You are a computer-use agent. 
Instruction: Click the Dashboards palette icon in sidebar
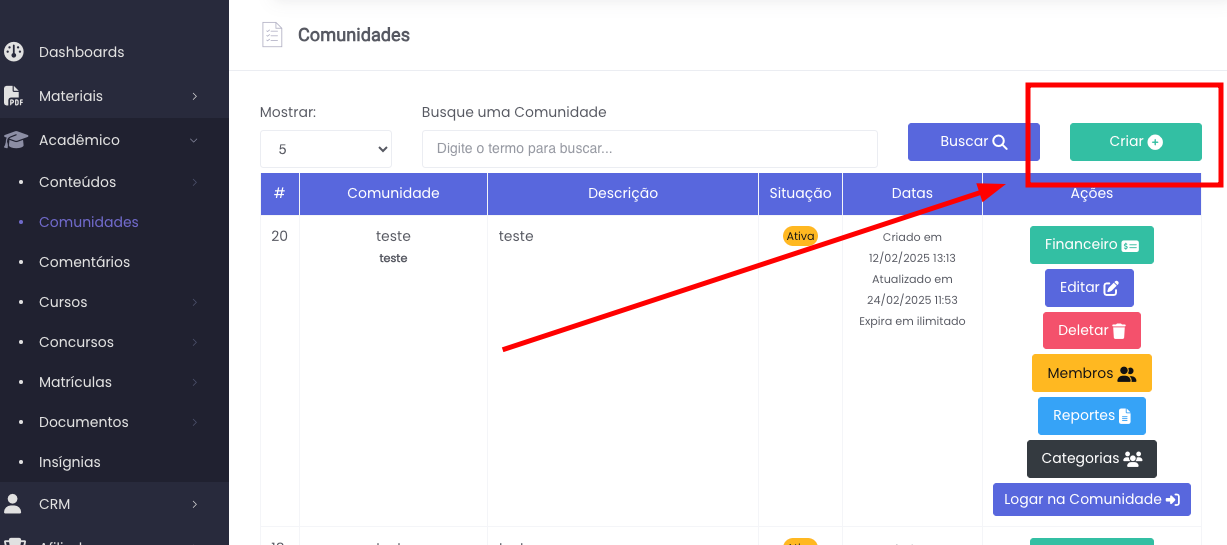pos(14,52)
